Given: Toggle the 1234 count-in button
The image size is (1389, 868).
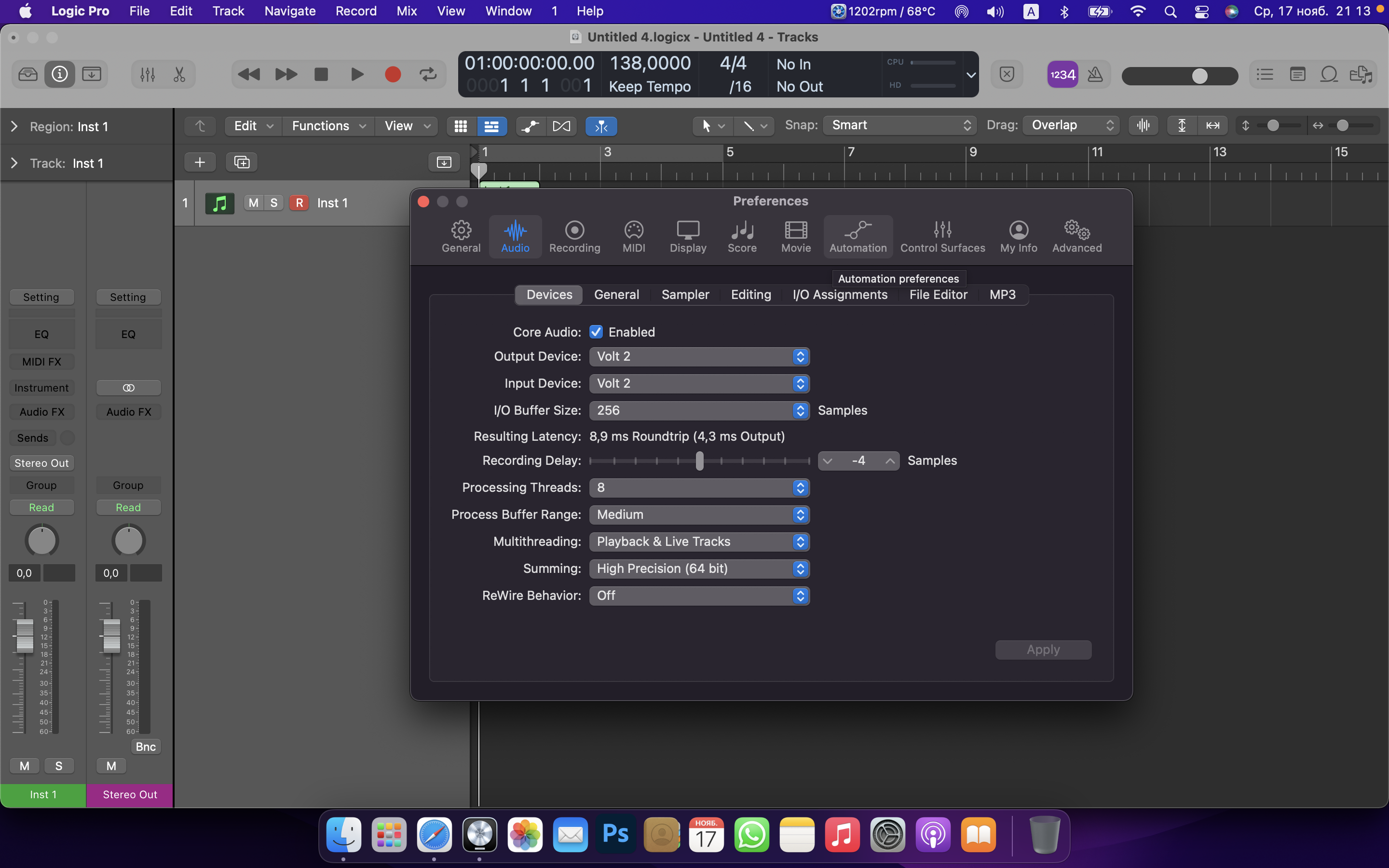Looking at the screenshot, I should [1062, 74].
